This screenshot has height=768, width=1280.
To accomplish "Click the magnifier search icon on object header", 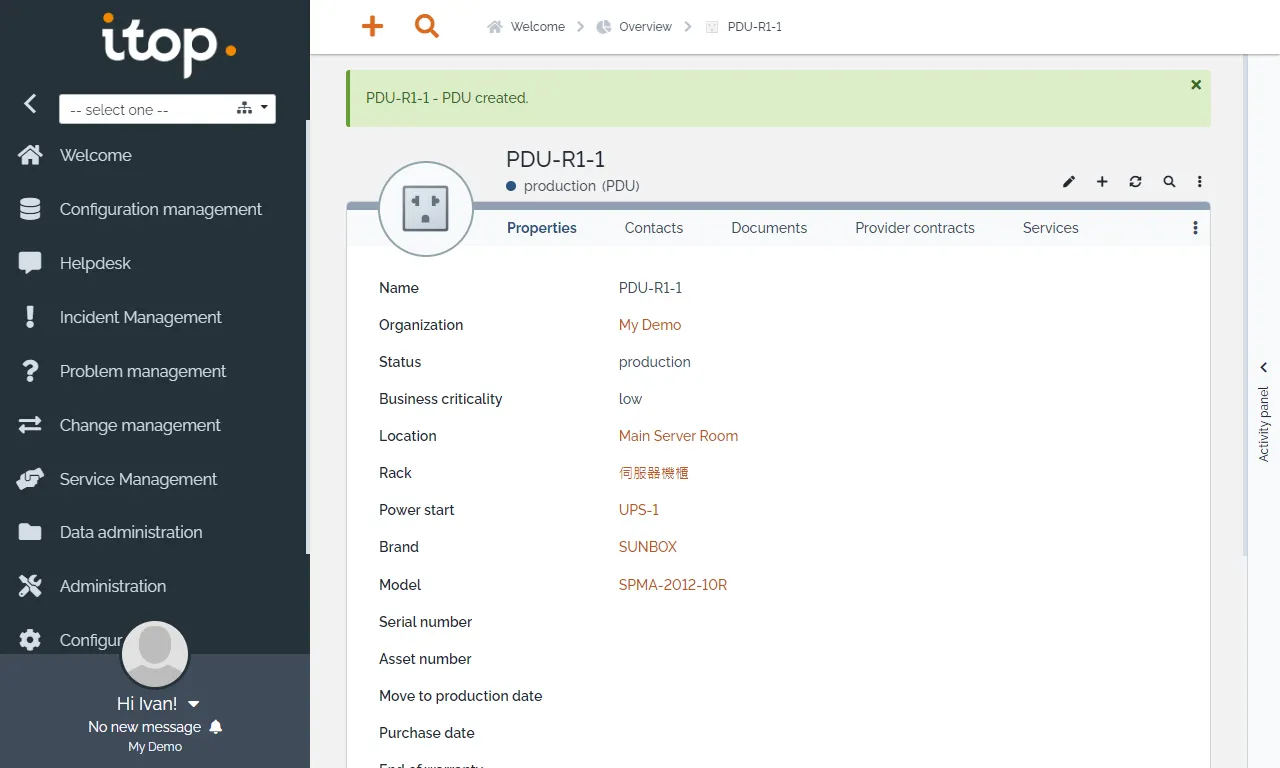I will pyautogui.click(x=1169, y=182).
